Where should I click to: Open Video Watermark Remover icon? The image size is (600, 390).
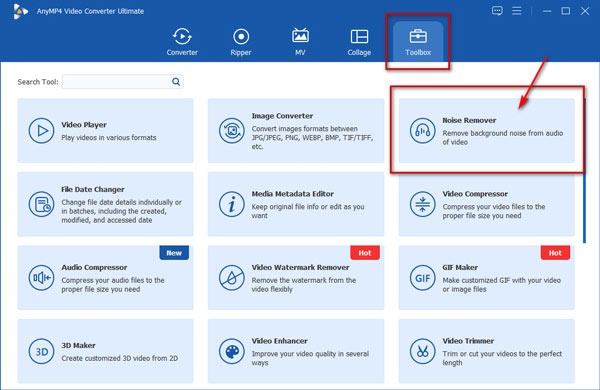[232, 278]
